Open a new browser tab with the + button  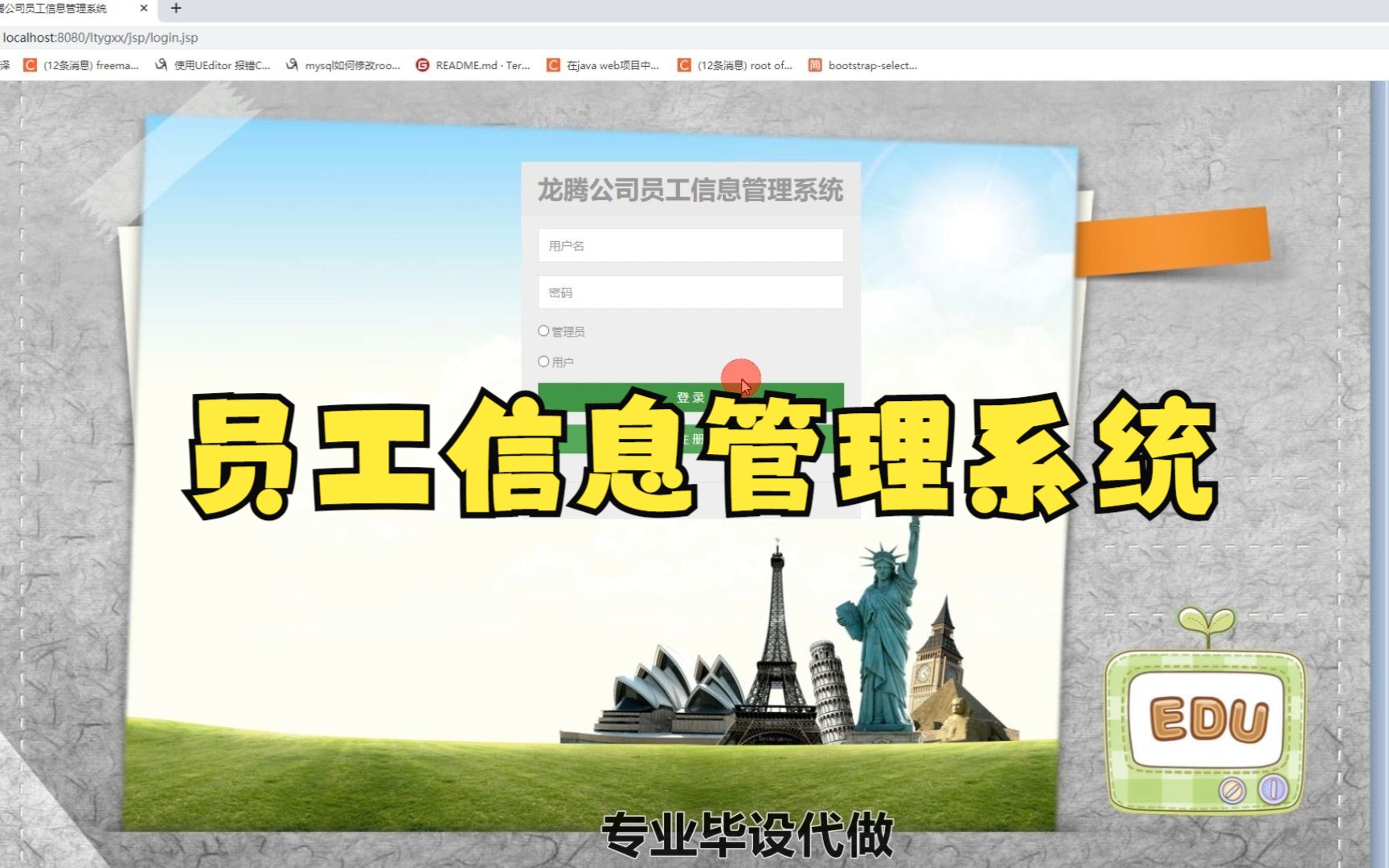click(175, 9)
